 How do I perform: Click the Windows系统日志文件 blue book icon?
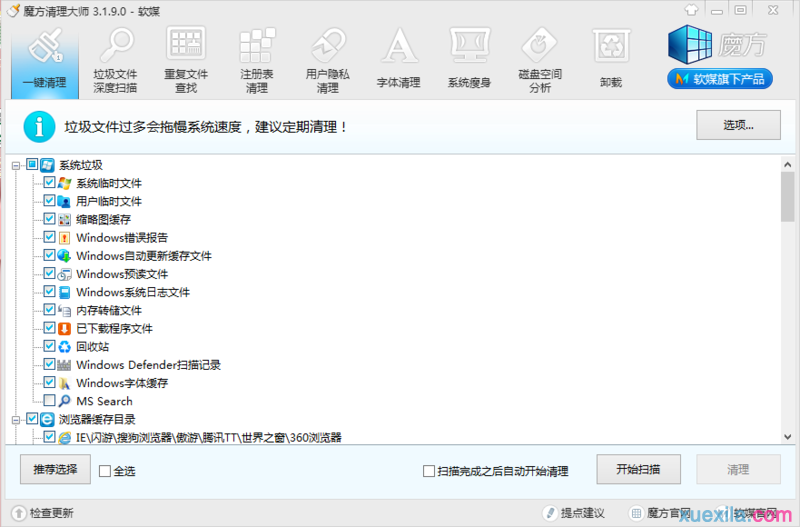(x=64, y=292)
